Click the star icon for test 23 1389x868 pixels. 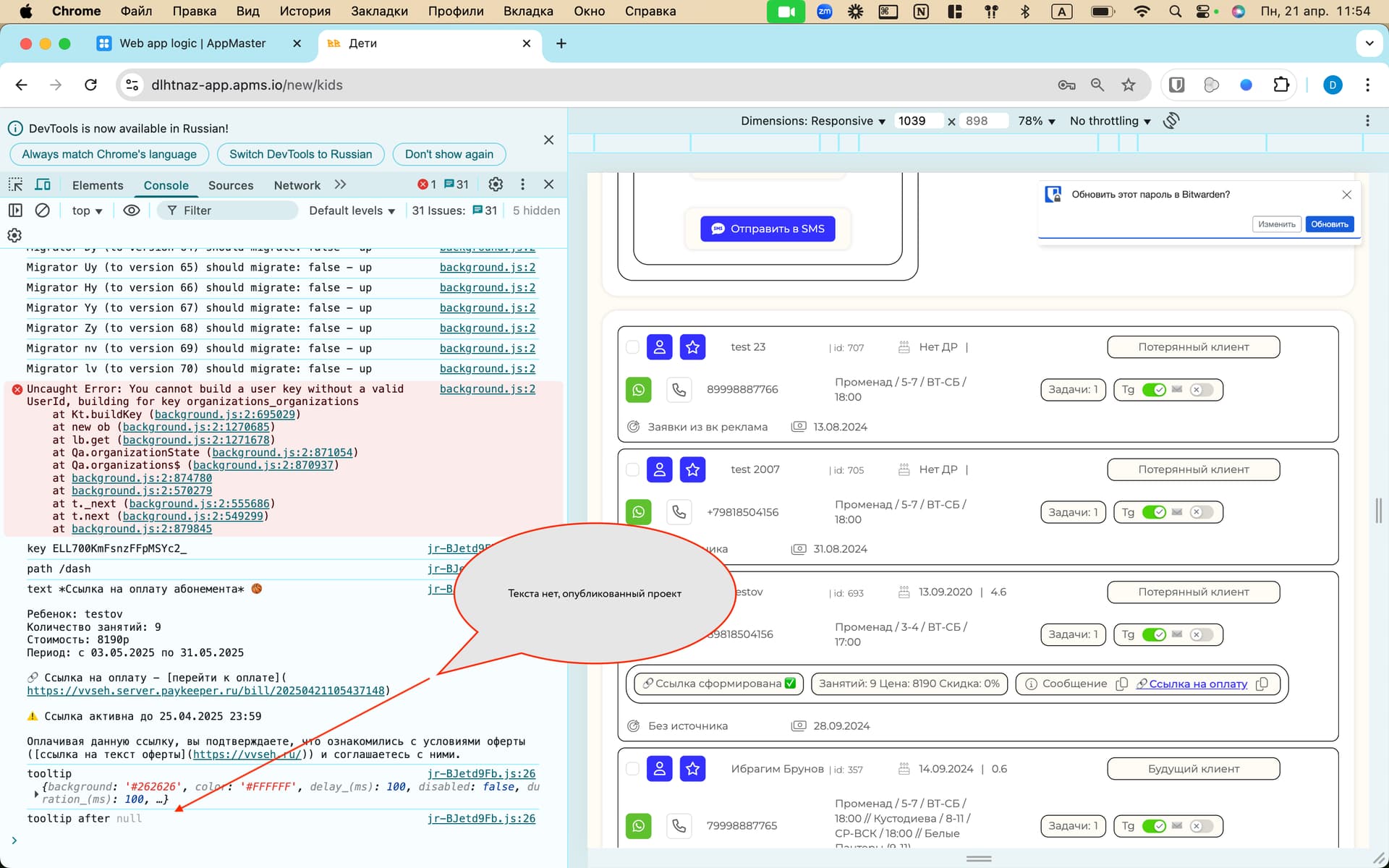tap(692, 347)
